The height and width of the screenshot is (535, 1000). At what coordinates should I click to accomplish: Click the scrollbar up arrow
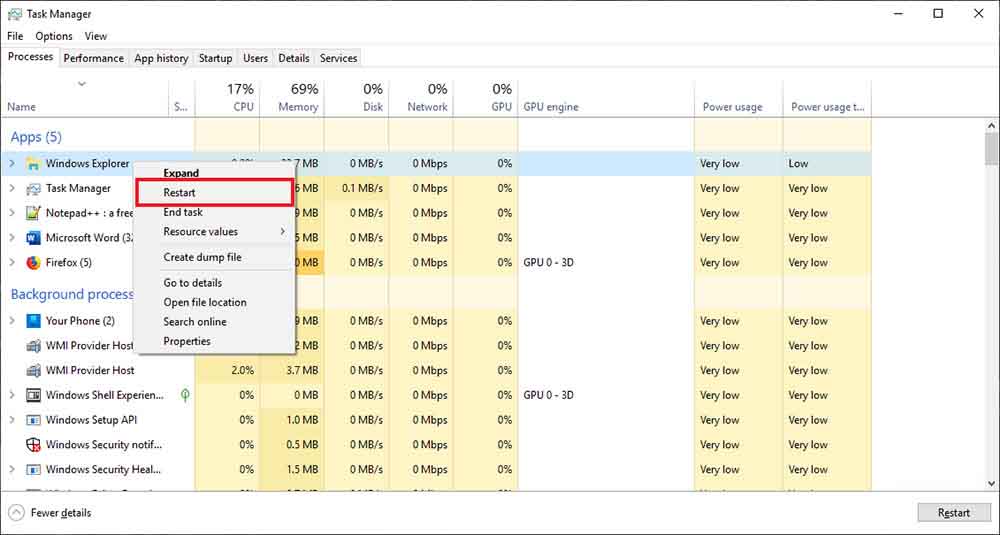pyautogui.click(x=991, y=126)
